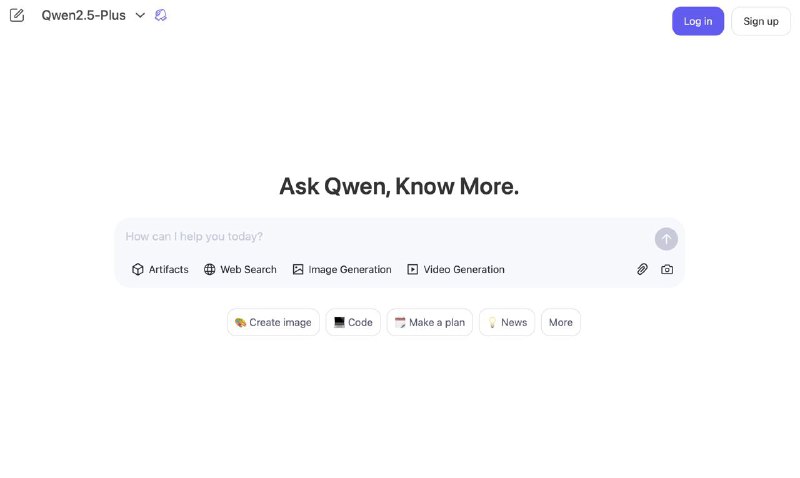Enable Web Search mode

[x=240, y=269]
